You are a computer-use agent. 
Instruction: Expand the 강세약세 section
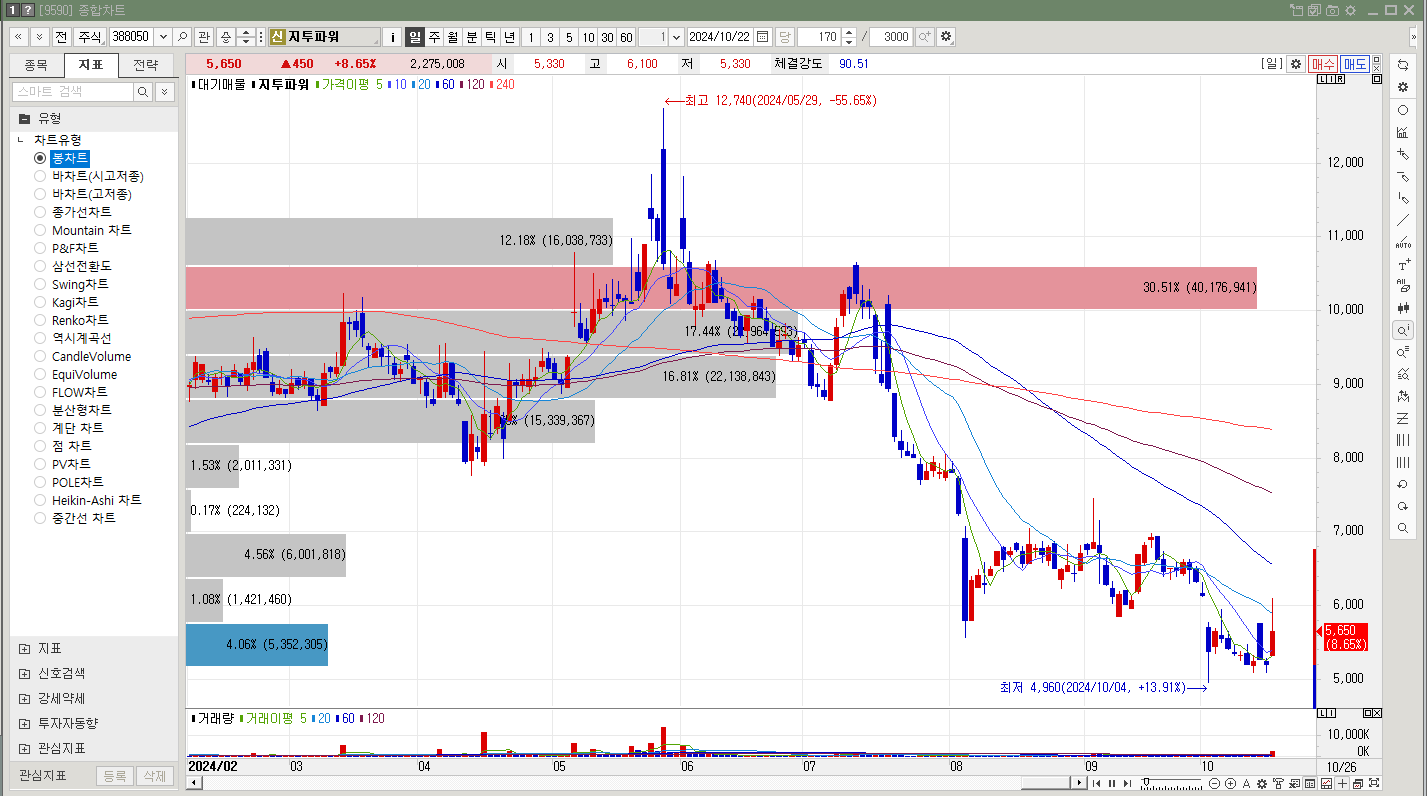click(x=24, y=698)
